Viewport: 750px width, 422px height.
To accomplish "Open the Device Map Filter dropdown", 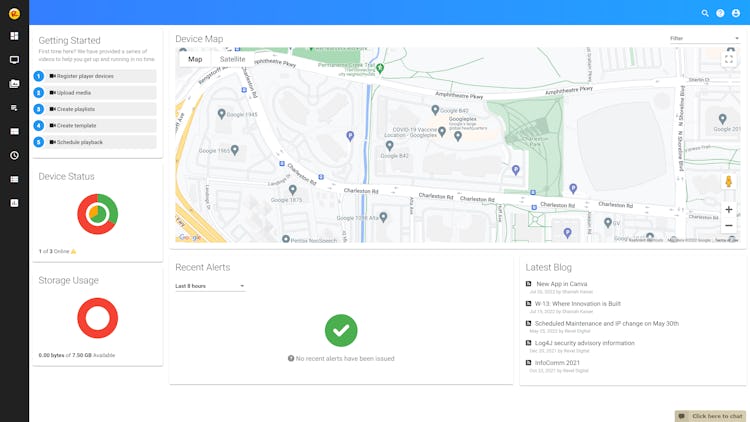I will (704, 38).
